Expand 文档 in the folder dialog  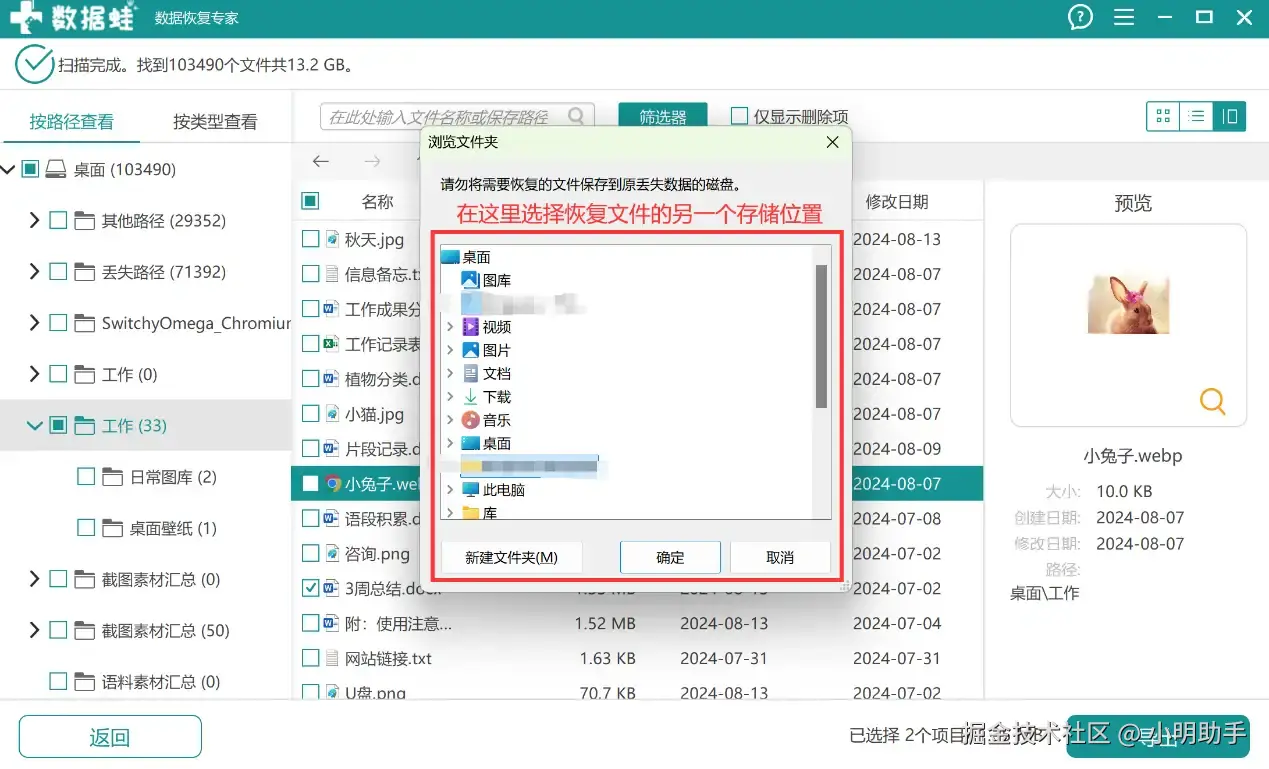(x=450, y=373)
